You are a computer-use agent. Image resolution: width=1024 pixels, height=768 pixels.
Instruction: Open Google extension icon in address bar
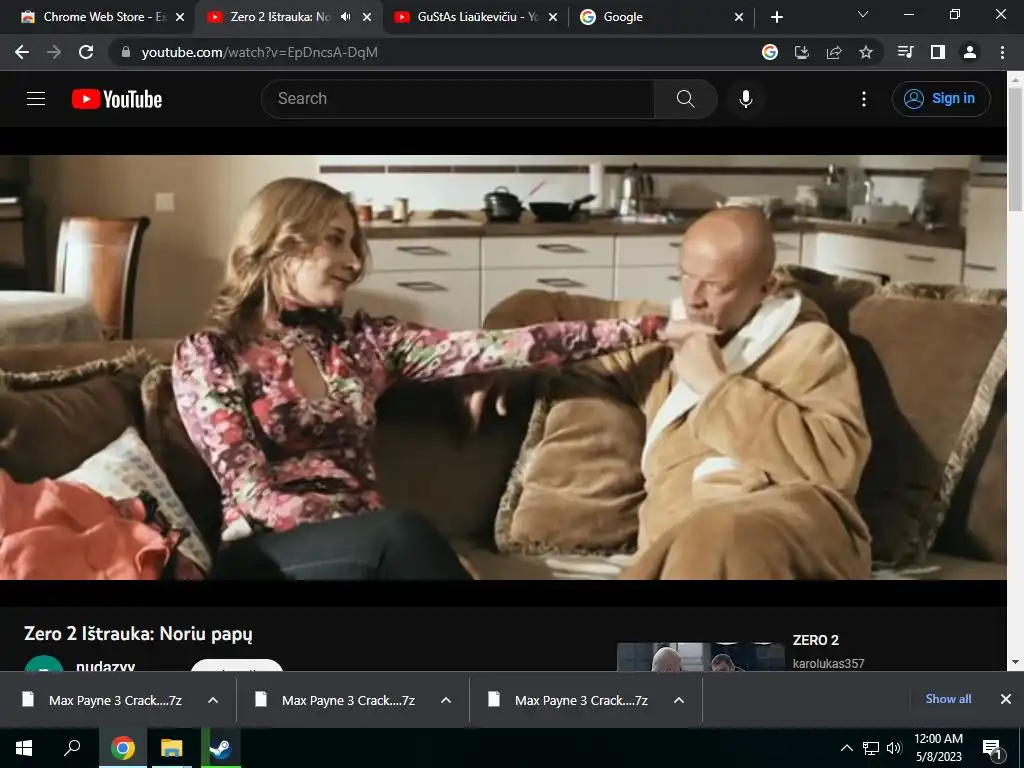pos(770,52)
